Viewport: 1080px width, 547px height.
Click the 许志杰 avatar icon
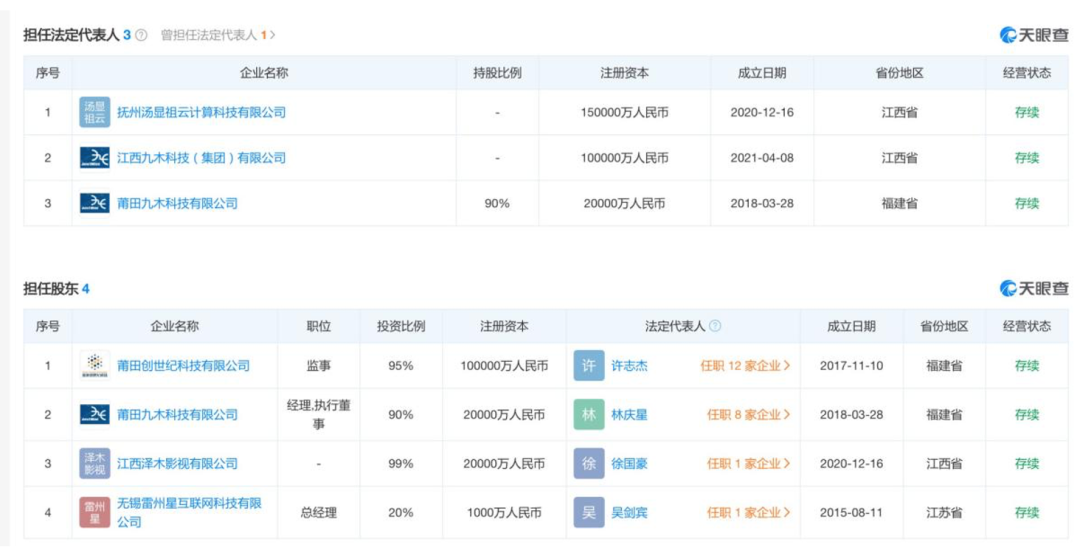[589, 366]
